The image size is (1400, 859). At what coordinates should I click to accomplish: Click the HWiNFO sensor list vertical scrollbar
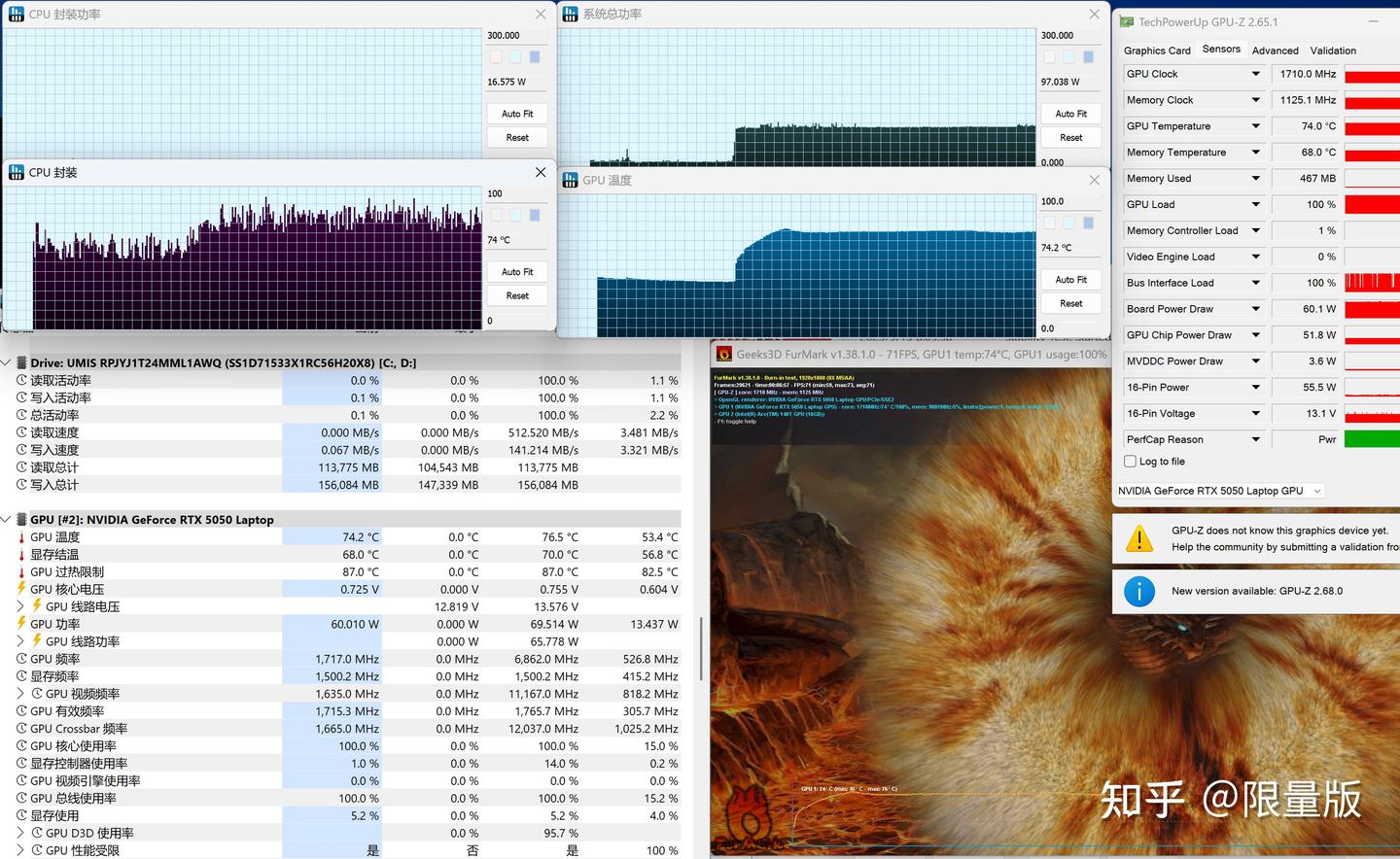point(701,651)
